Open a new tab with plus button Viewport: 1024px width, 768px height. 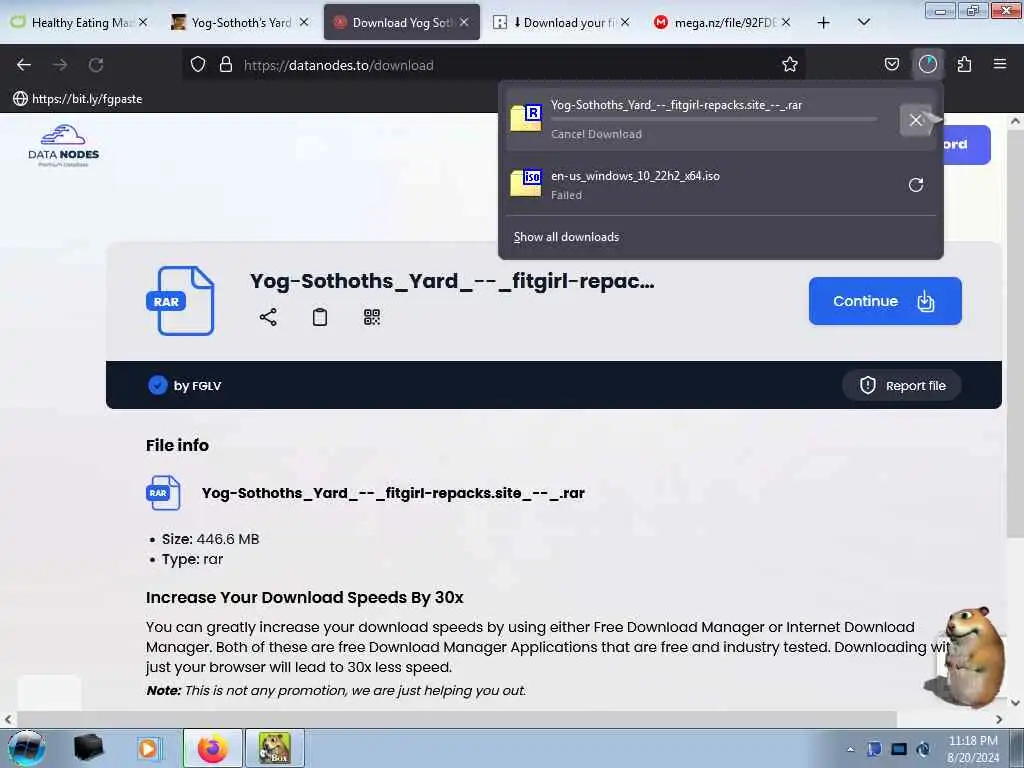(824, 23)
